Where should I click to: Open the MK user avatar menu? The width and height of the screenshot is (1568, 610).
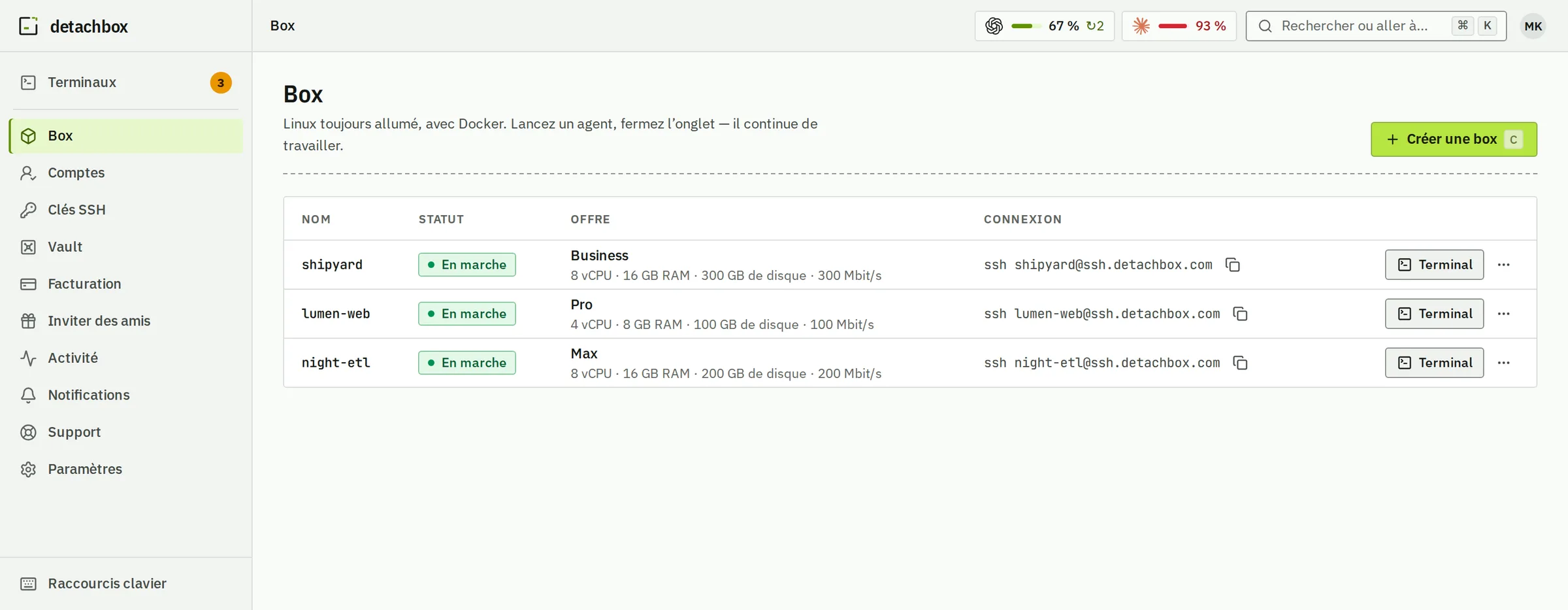pyautogui.click(x=1533, y=26)
